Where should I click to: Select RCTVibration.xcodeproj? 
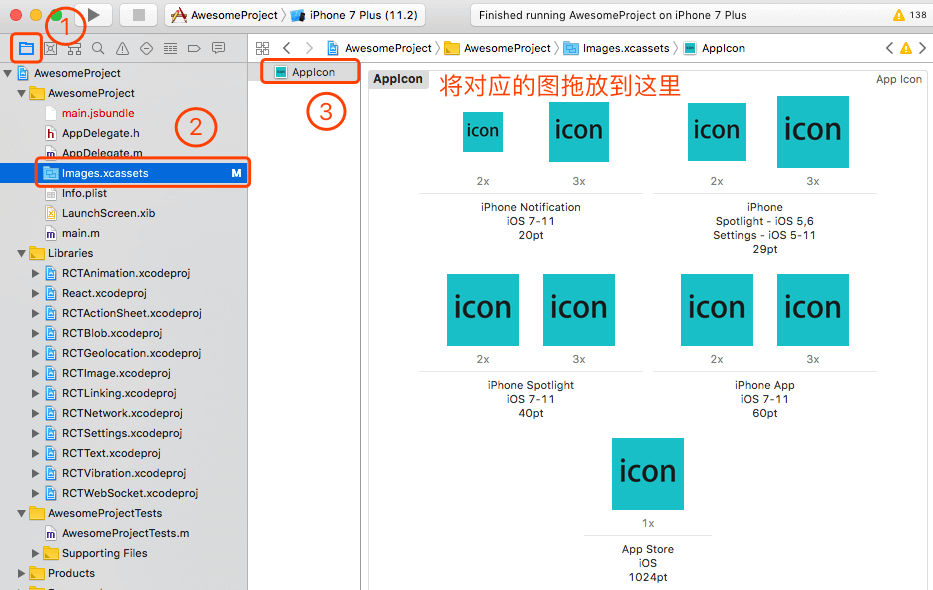(124, 473)
